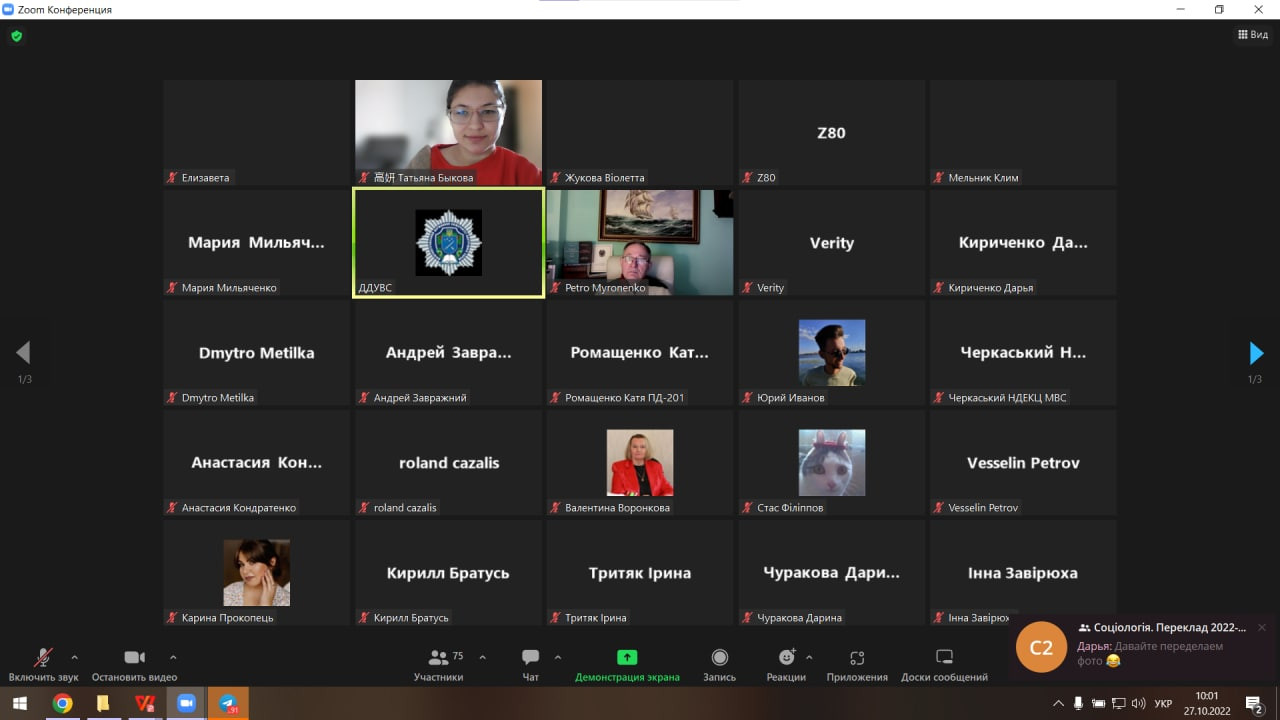Click Стас Філіппов cat avatar

[832, 463]
